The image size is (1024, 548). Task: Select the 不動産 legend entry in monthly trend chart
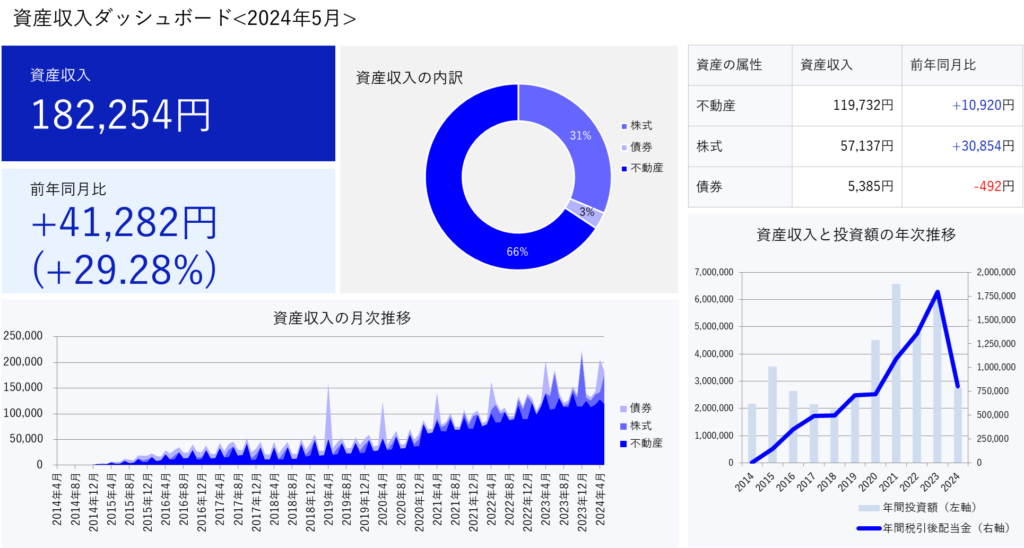coord(640,443)
